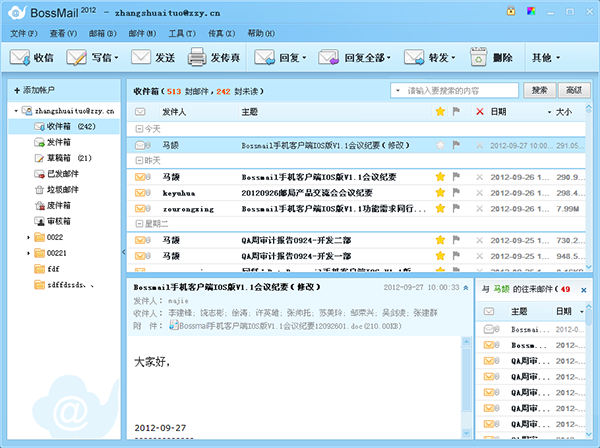Select the sdffdssds folder
600x448 pixels.
64,285
